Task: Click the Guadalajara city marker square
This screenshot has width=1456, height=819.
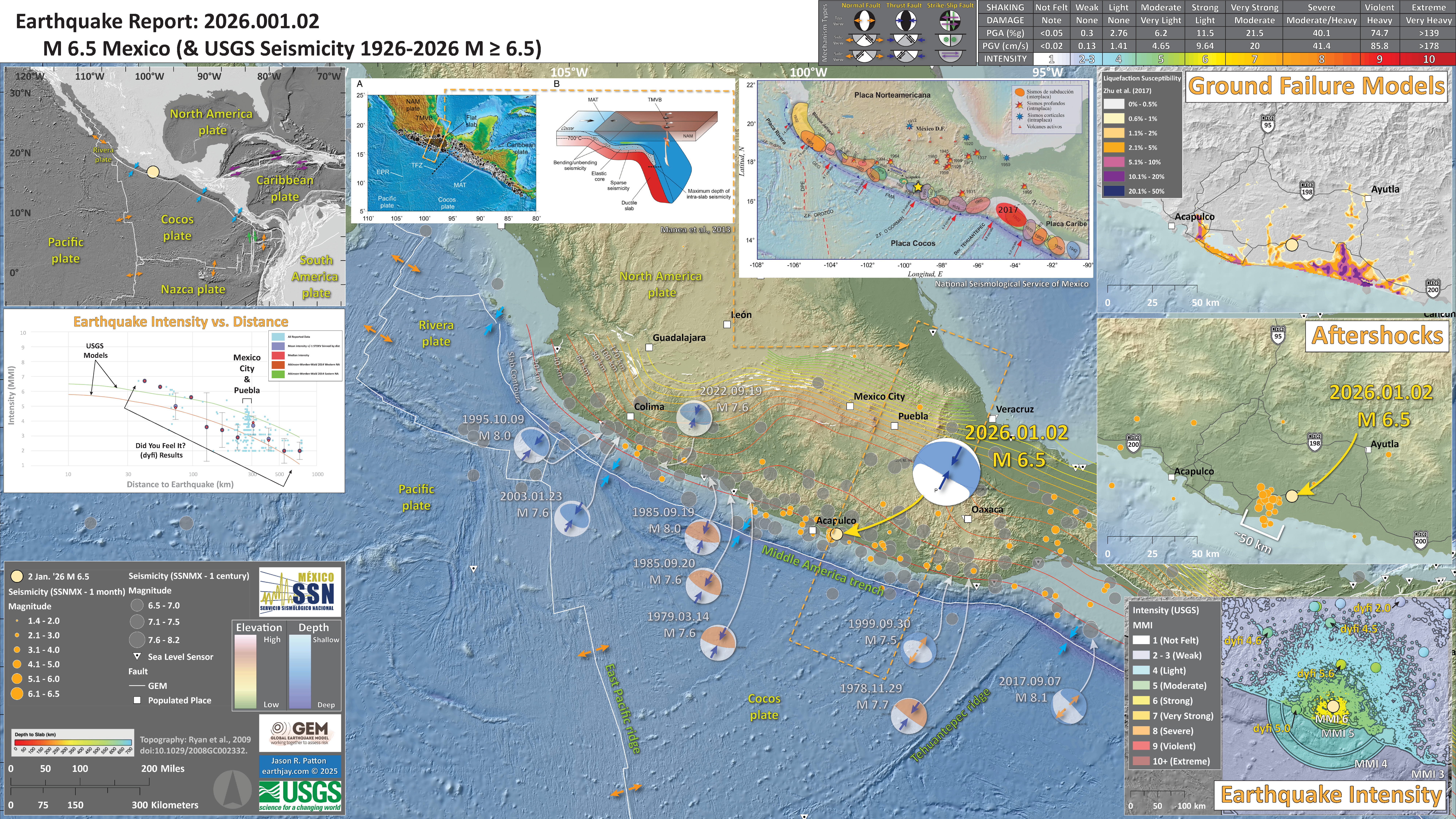Action: pyautogui.click(x=649, y=348)
